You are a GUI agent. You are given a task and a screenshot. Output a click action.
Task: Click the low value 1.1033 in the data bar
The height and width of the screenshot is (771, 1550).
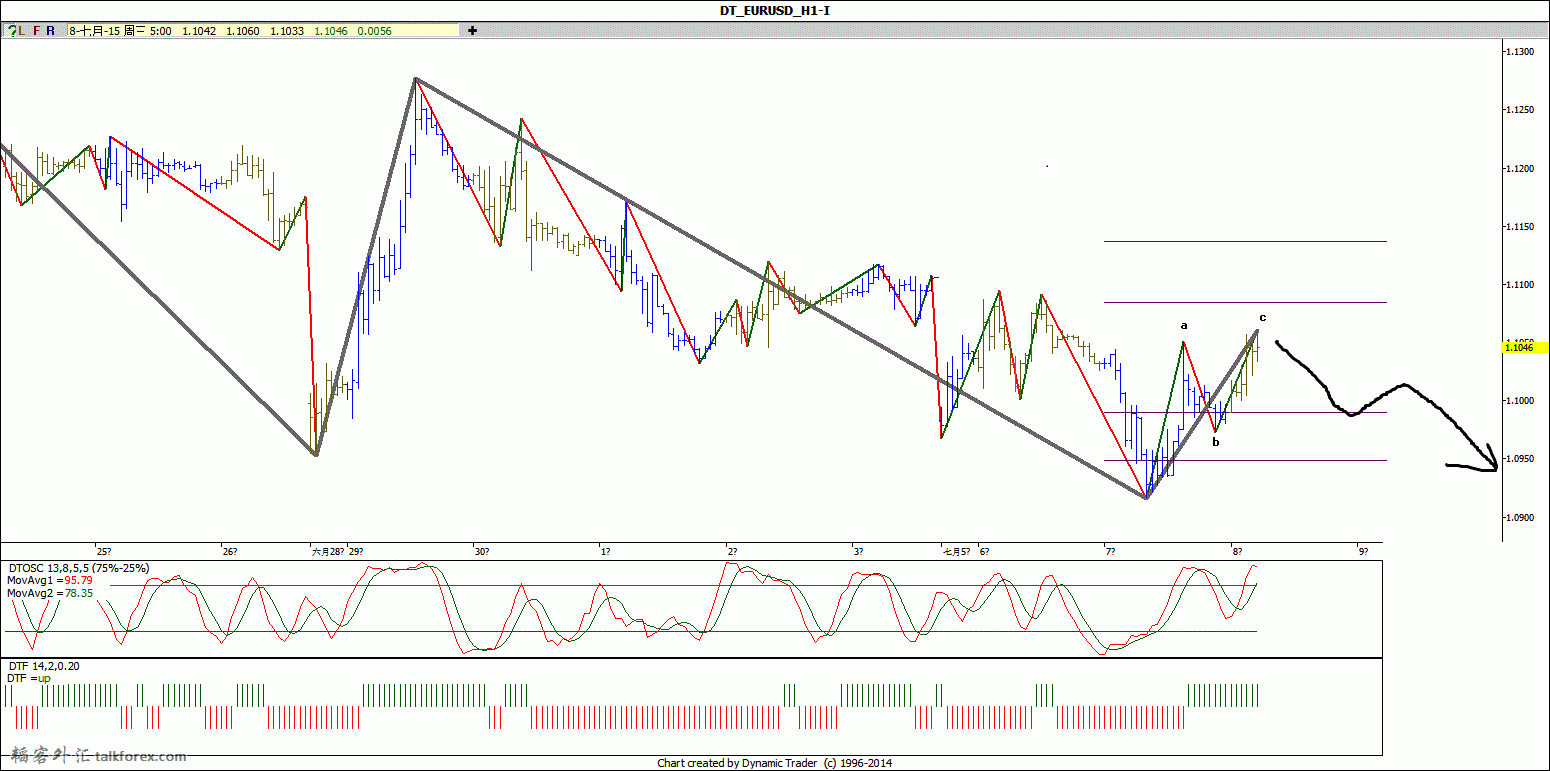pyautogui.click(x=287, y=31)
